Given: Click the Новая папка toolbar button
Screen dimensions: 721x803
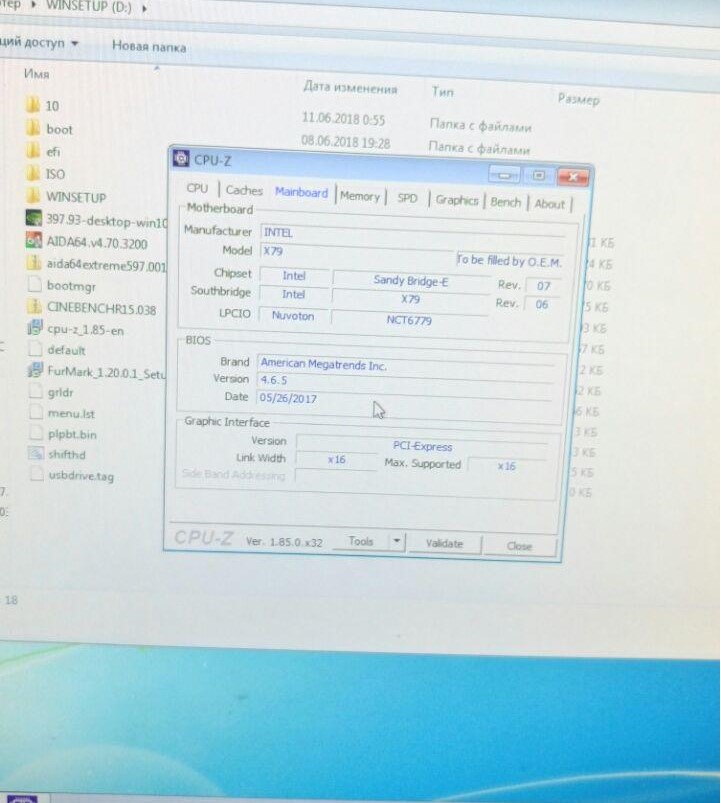Looking at the screenshot, I should point(149,47).
